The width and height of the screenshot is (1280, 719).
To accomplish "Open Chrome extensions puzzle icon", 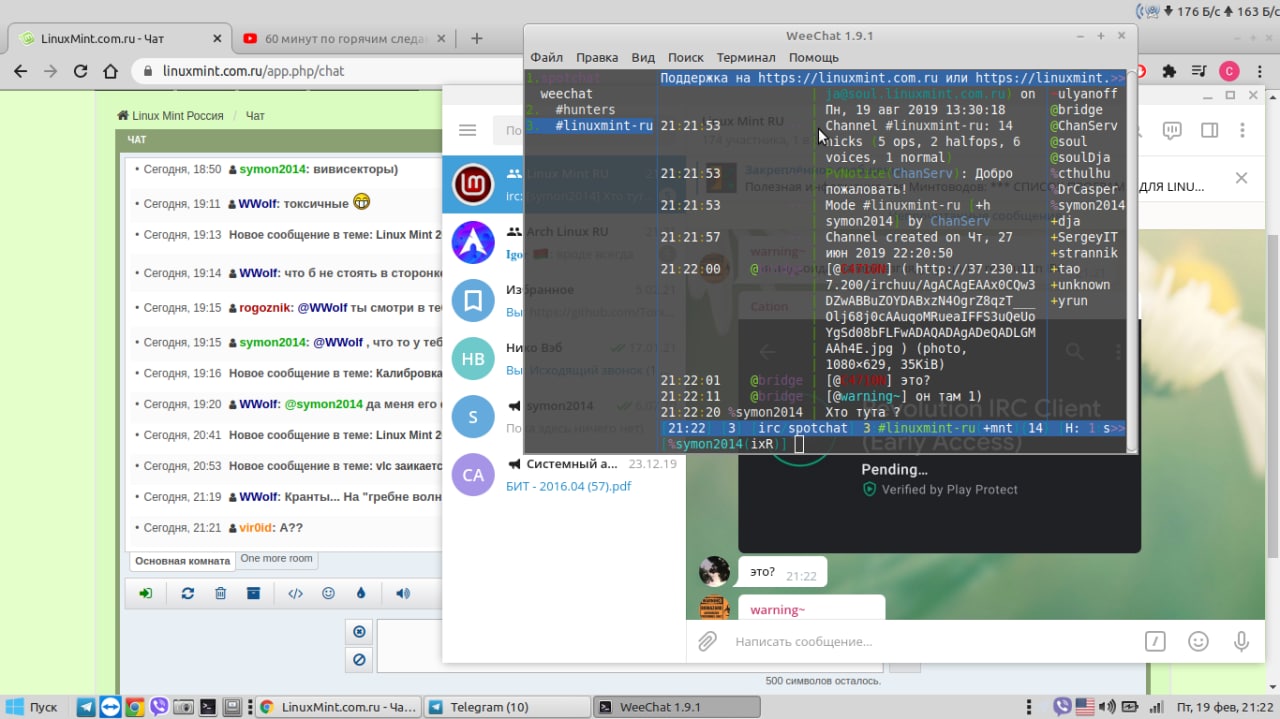I will click(x=1167, y=71).
